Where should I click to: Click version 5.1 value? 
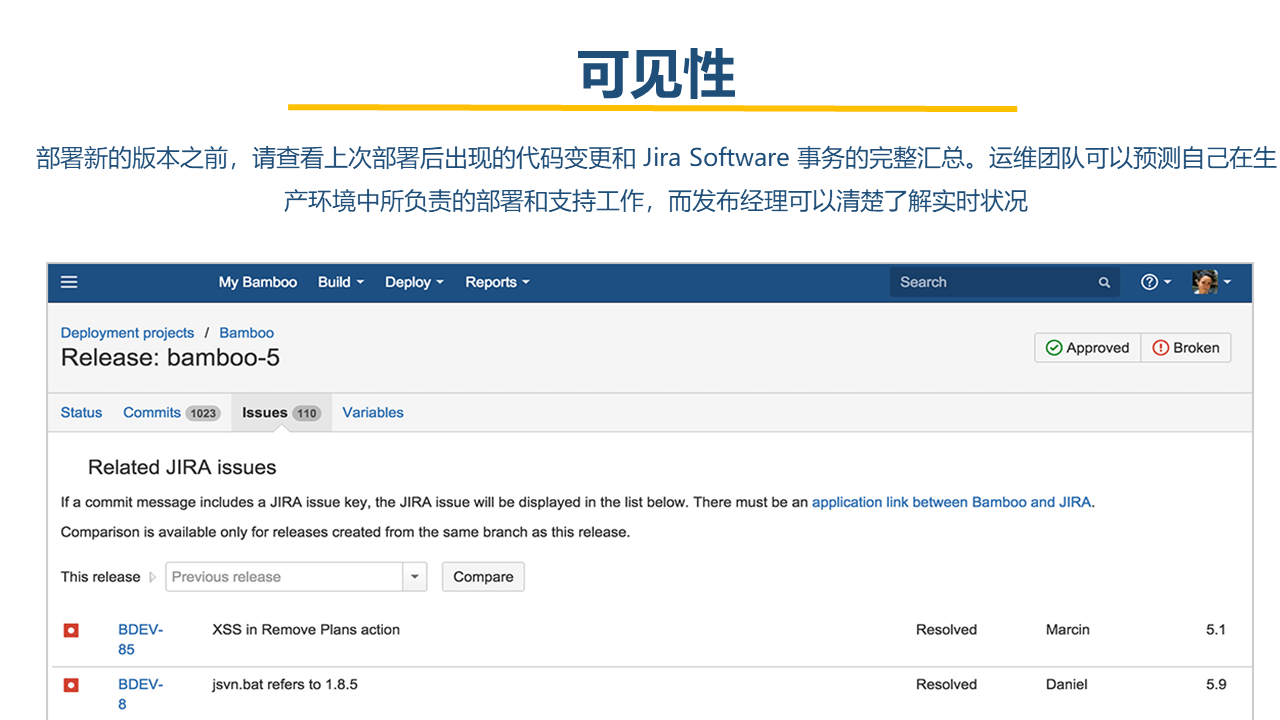pos(1216,630)
